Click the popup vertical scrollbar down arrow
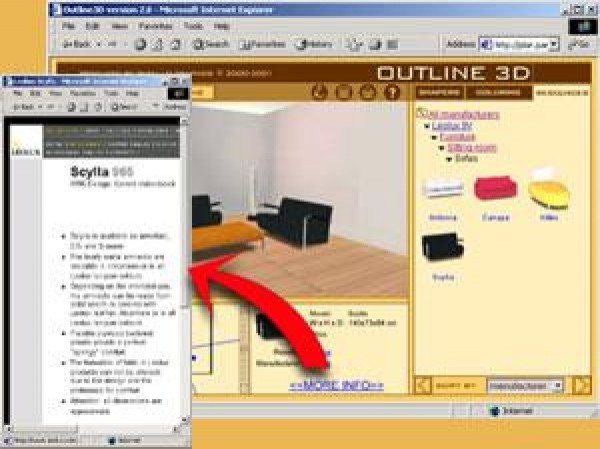 (x=184, y=420)
